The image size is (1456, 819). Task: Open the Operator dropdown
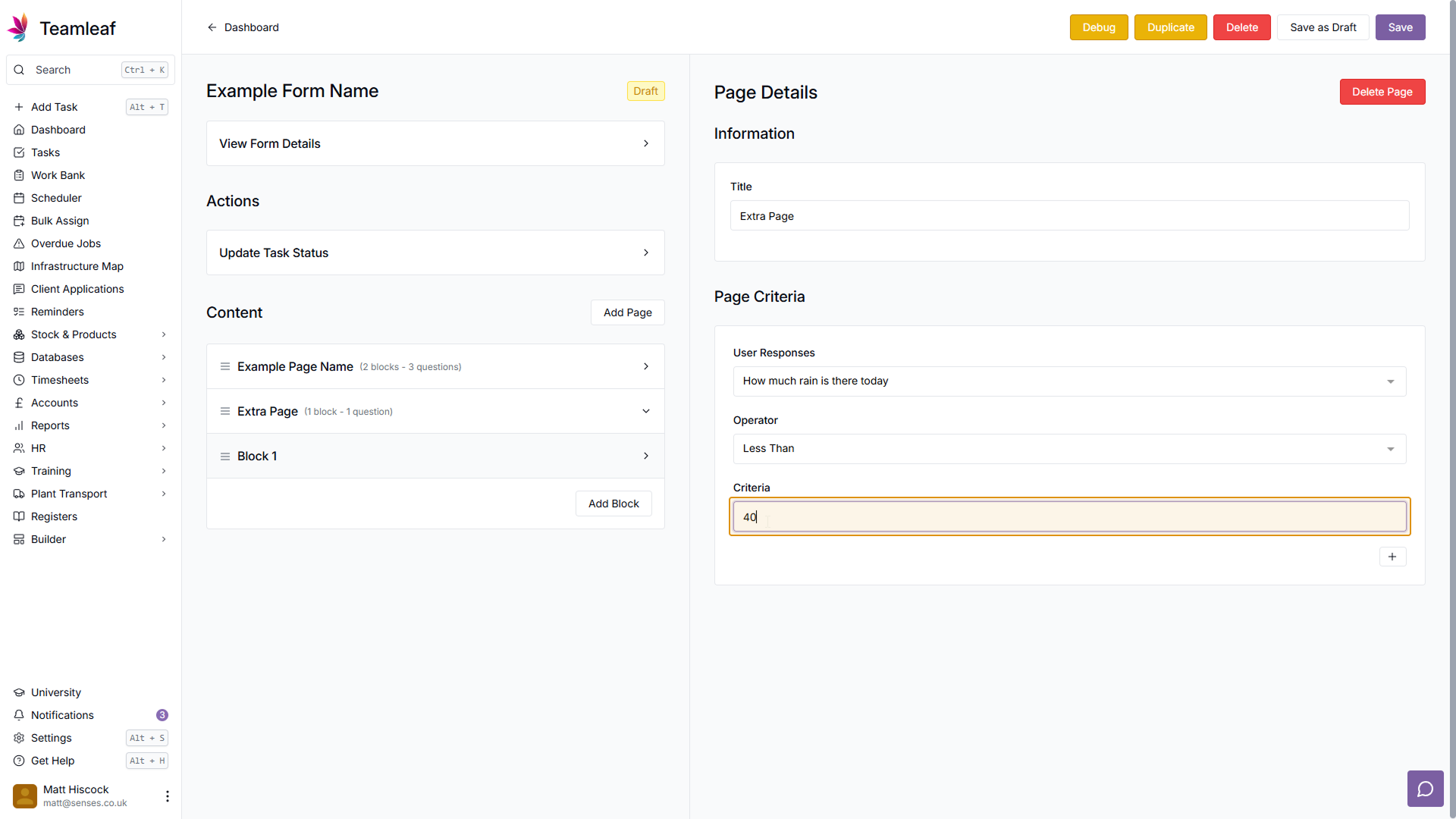click(1068, 449)
